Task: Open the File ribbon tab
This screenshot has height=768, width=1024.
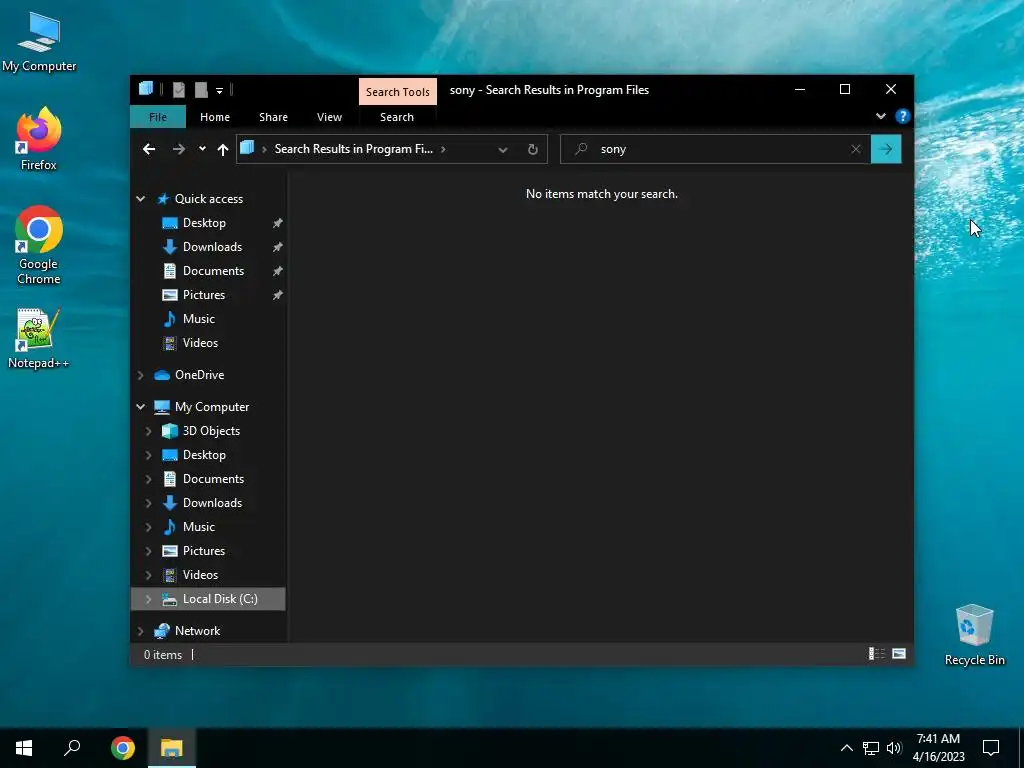Action: [x=158, y=117]
